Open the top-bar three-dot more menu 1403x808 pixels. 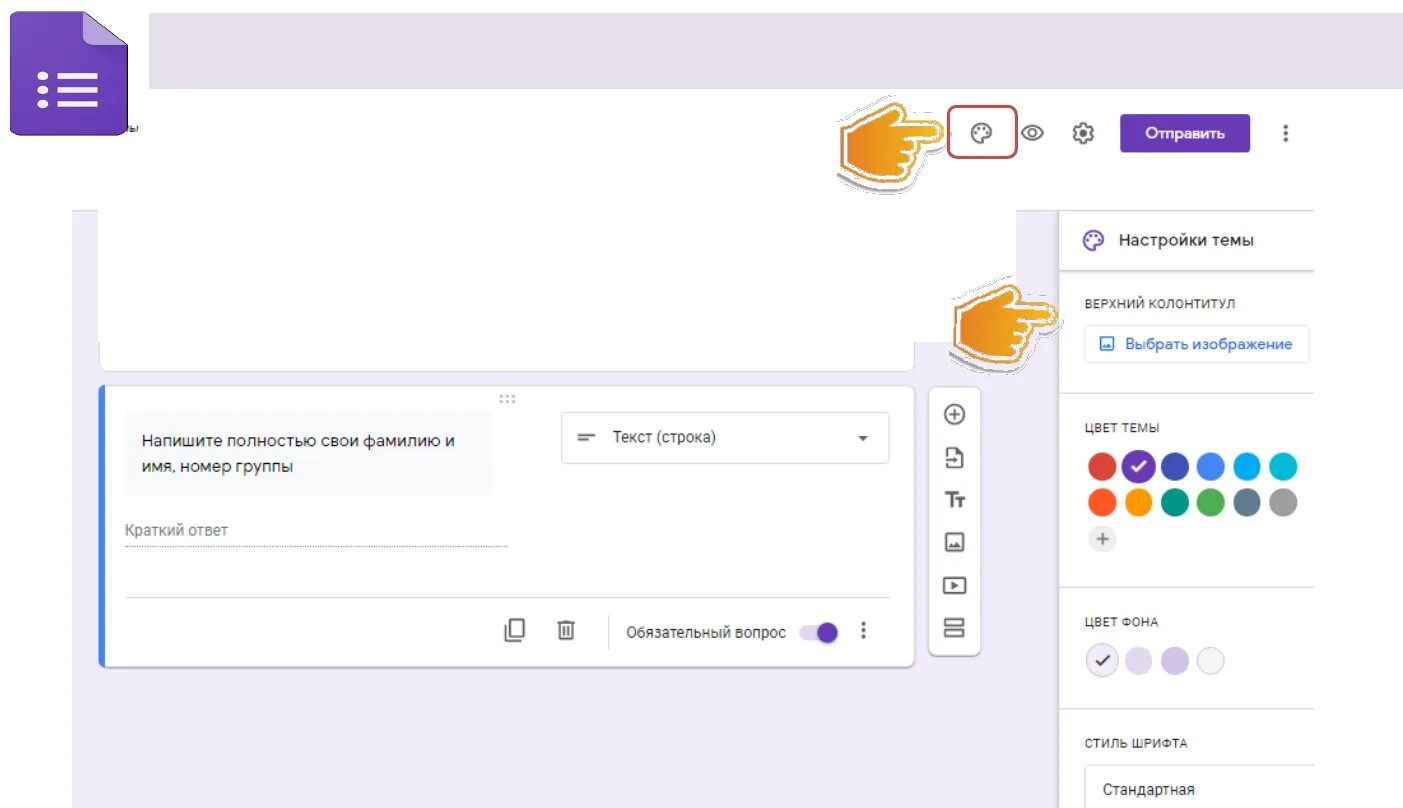click(1286, 133)
